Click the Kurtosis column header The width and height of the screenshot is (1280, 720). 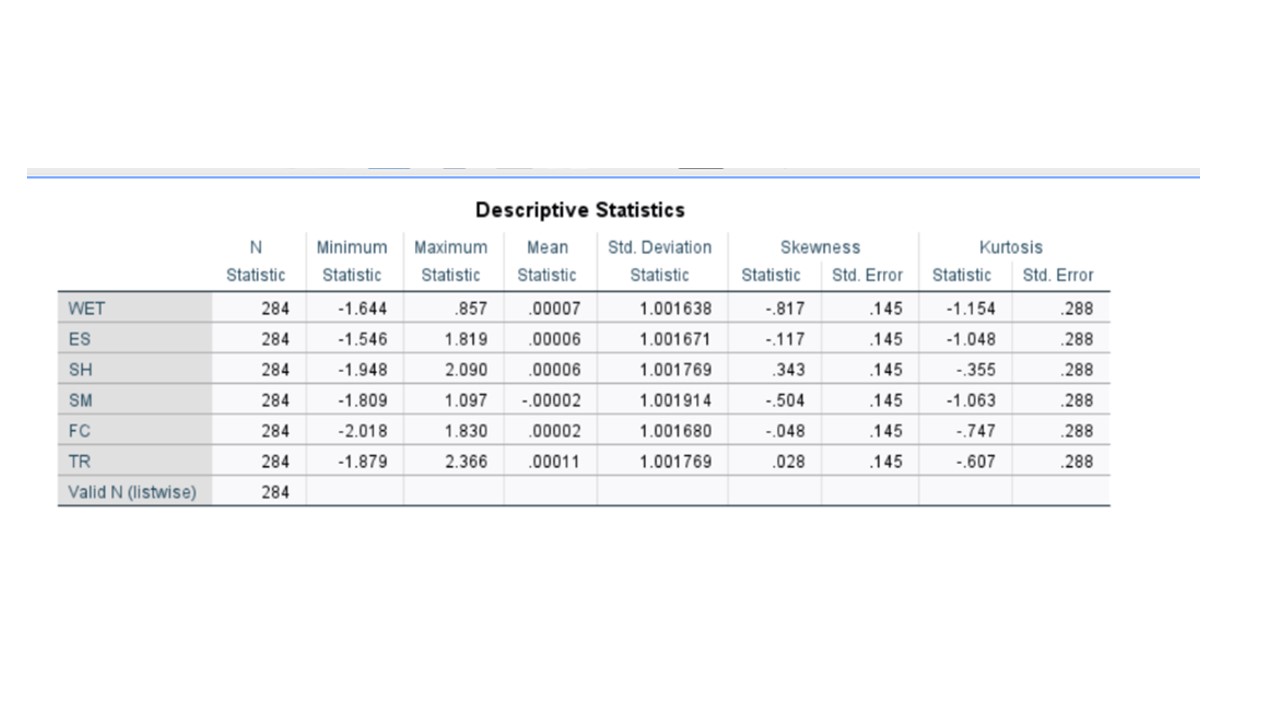pos(1011,247)
